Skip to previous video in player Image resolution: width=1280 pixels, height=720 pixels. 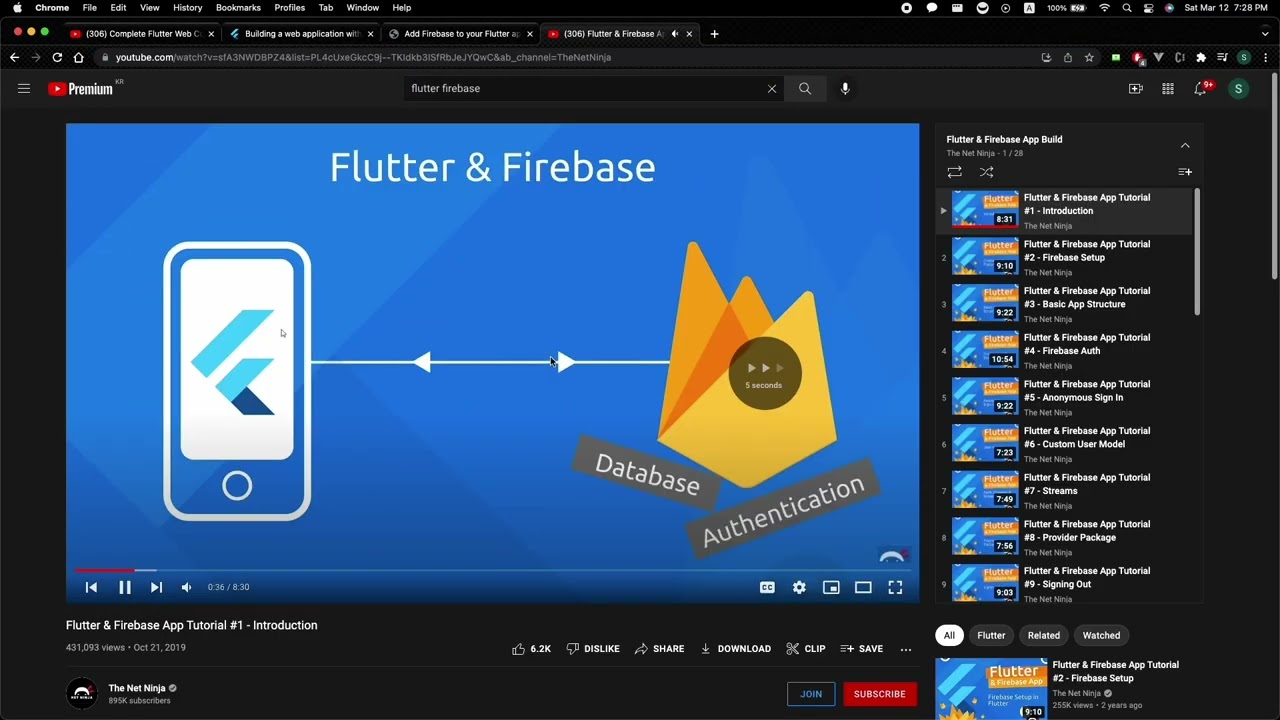(91, 587)
